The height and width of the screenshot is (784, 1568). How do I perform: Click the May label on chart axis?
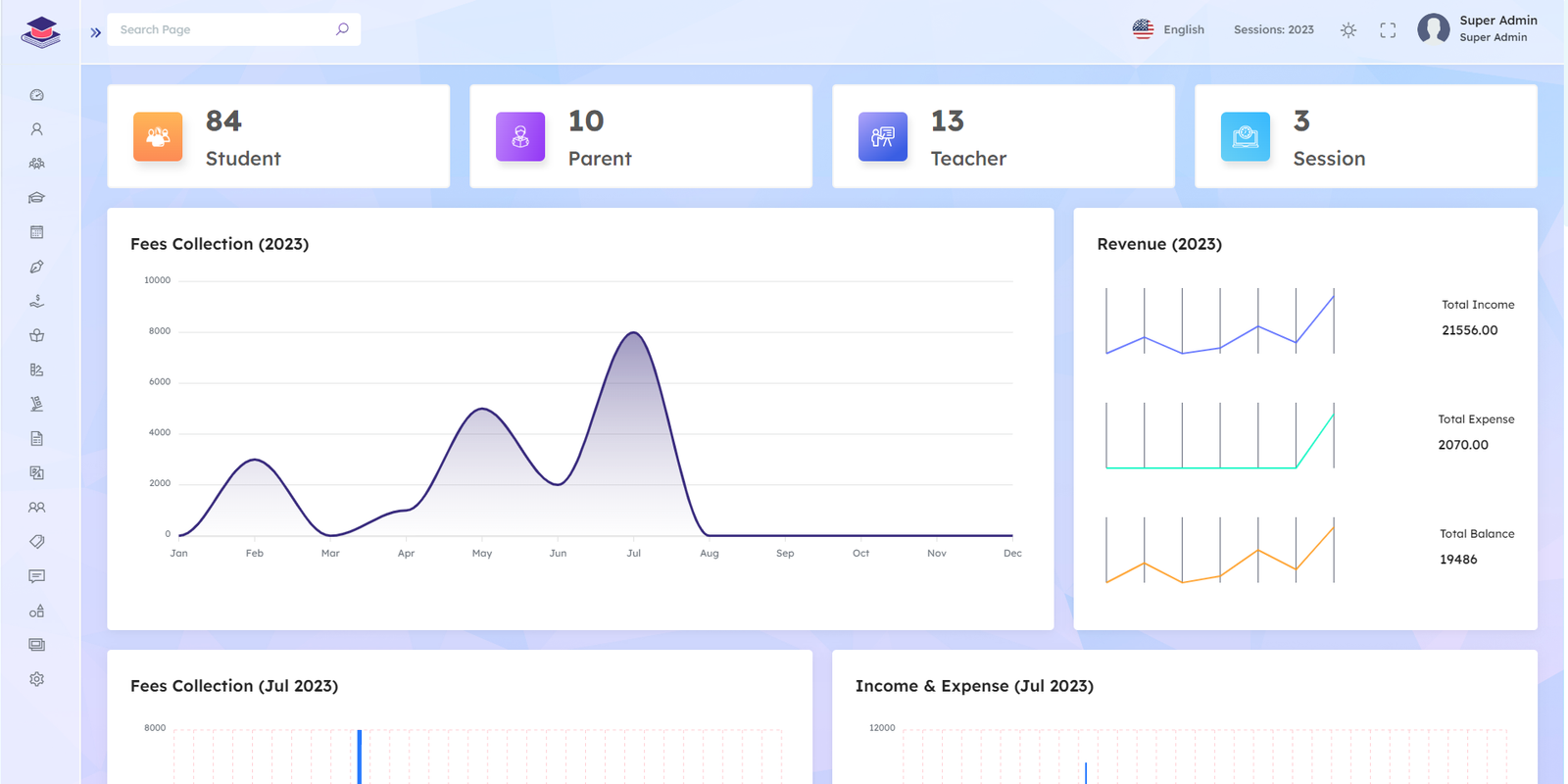pos(482,554)
